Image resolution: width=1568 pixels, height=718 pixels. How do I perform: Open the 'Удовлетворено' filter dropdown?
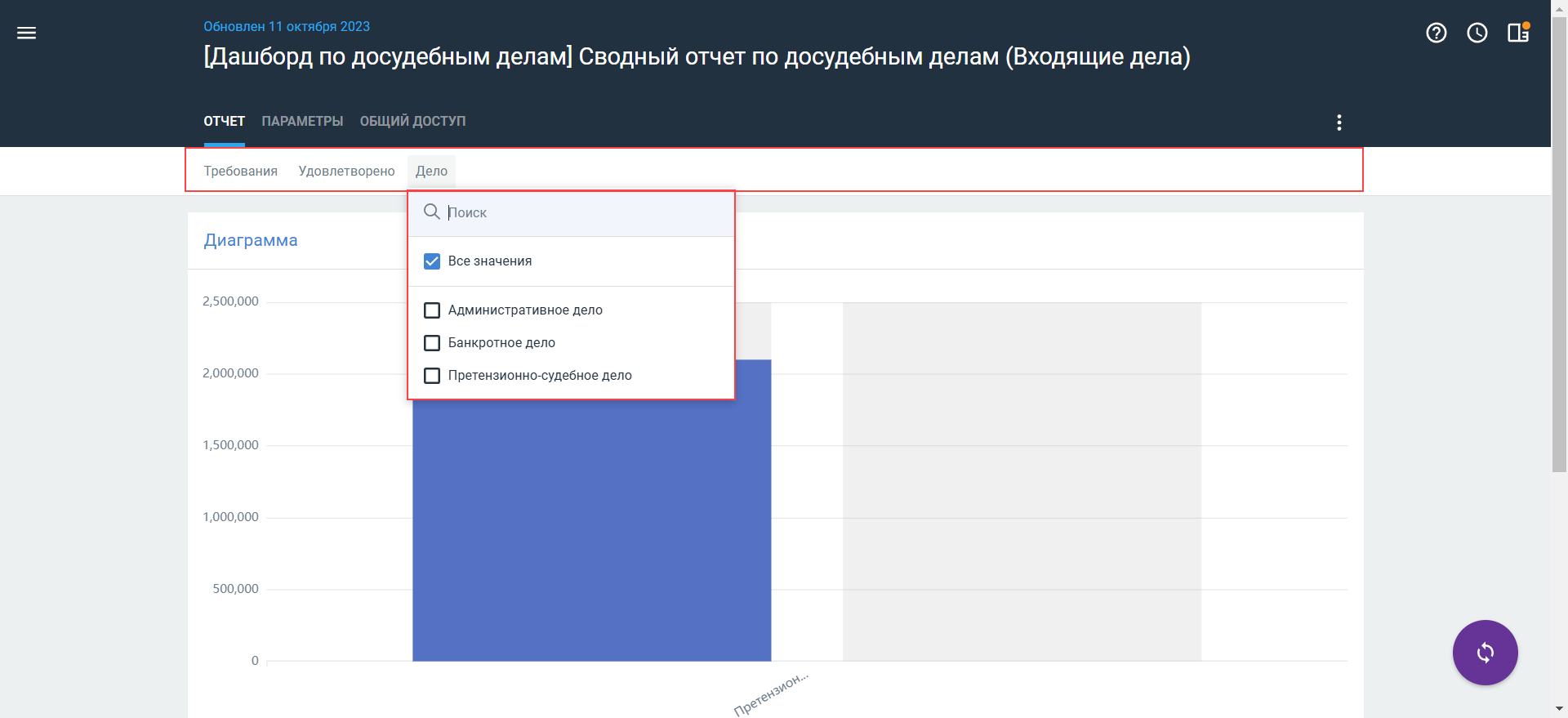346,171
